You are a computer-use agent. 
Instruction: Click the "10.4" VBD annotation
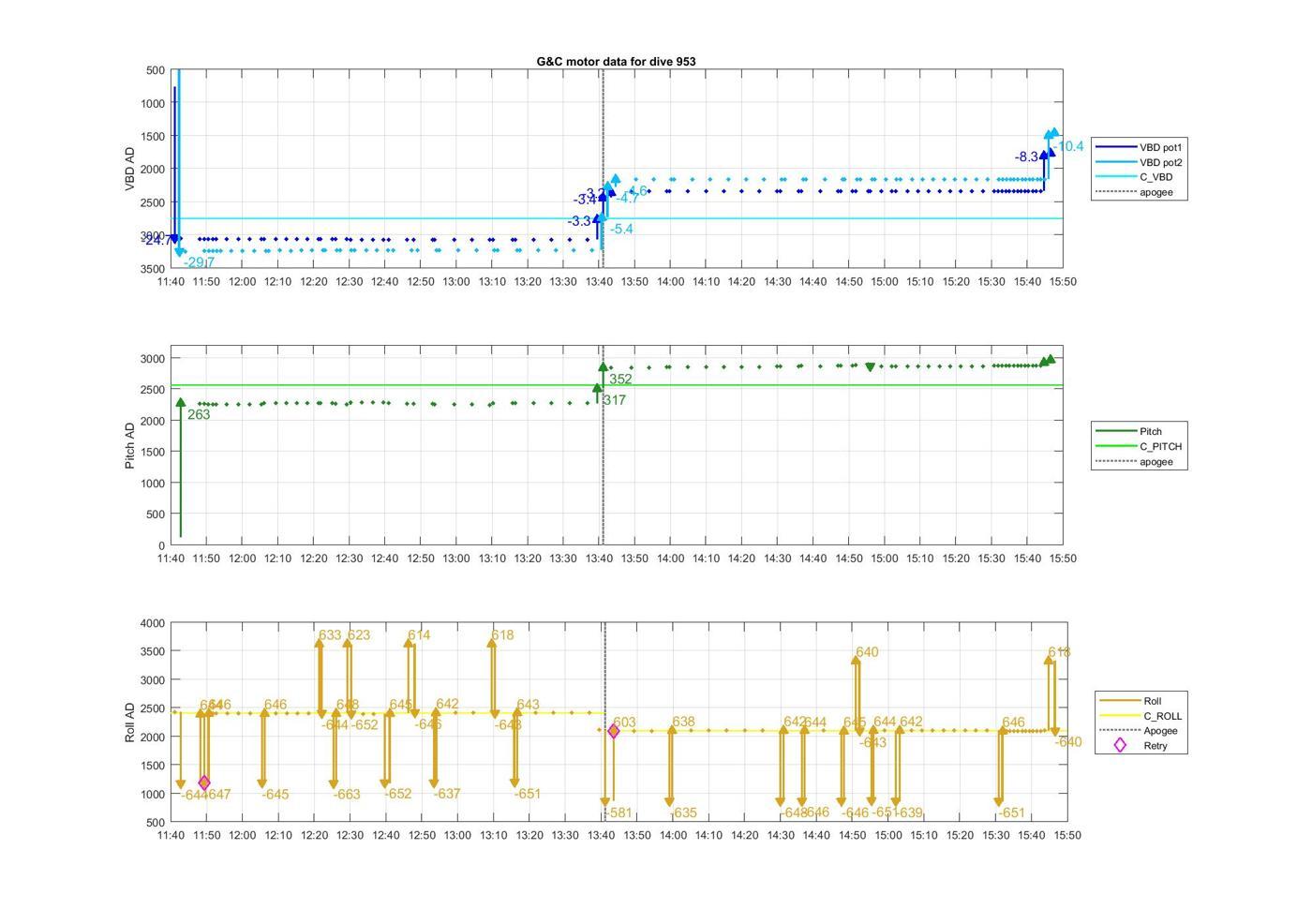(1070, 146)
